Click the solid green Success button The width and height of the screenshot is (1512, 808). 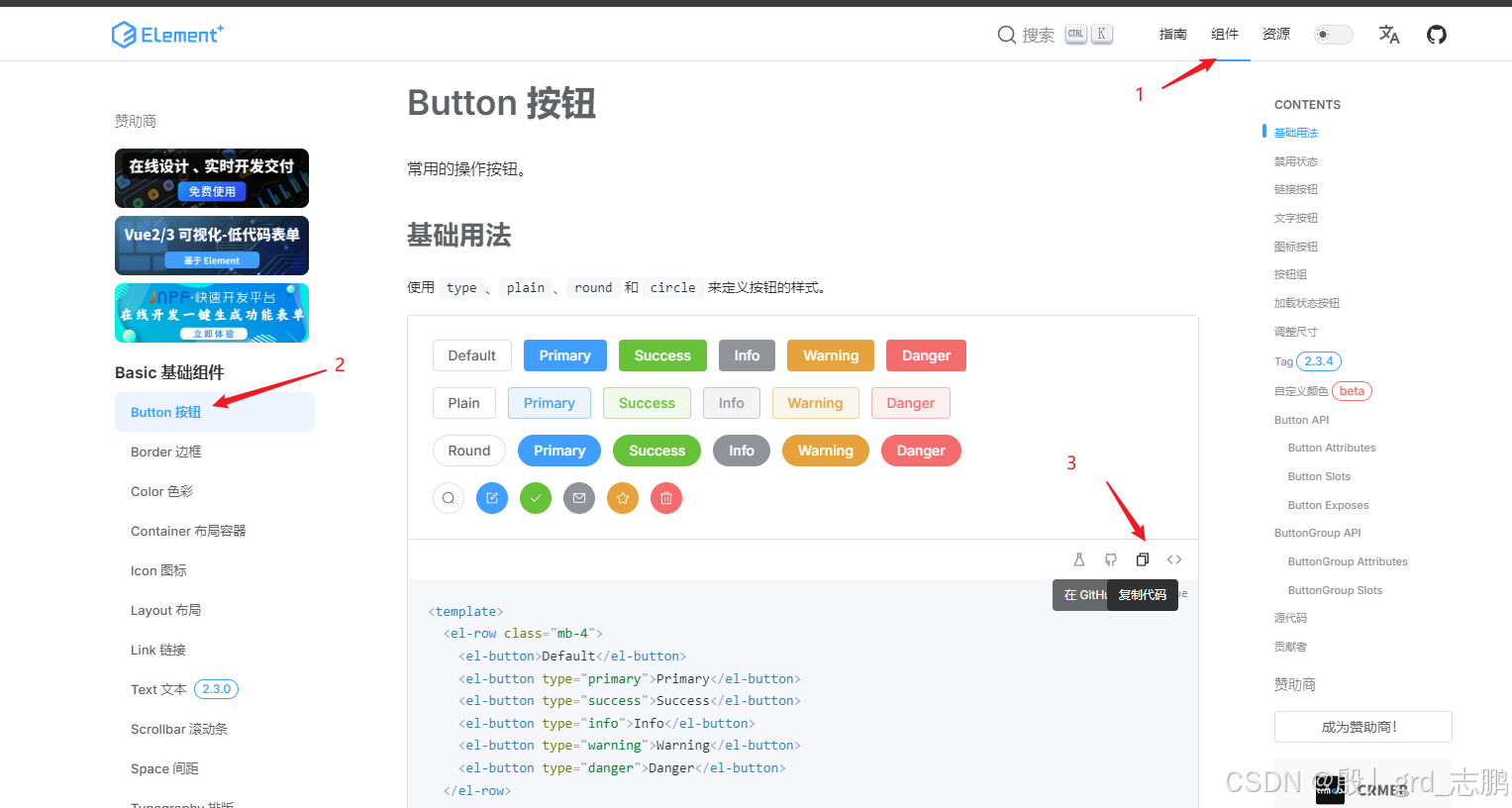tap(662, 355)
